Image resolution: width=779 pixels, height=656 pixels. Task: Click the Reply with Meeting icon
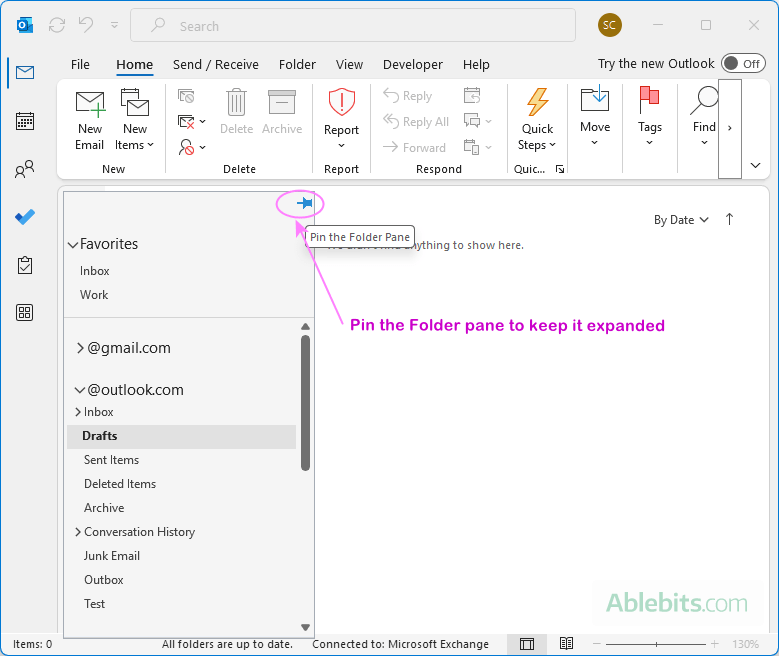(x=472, y=95)
